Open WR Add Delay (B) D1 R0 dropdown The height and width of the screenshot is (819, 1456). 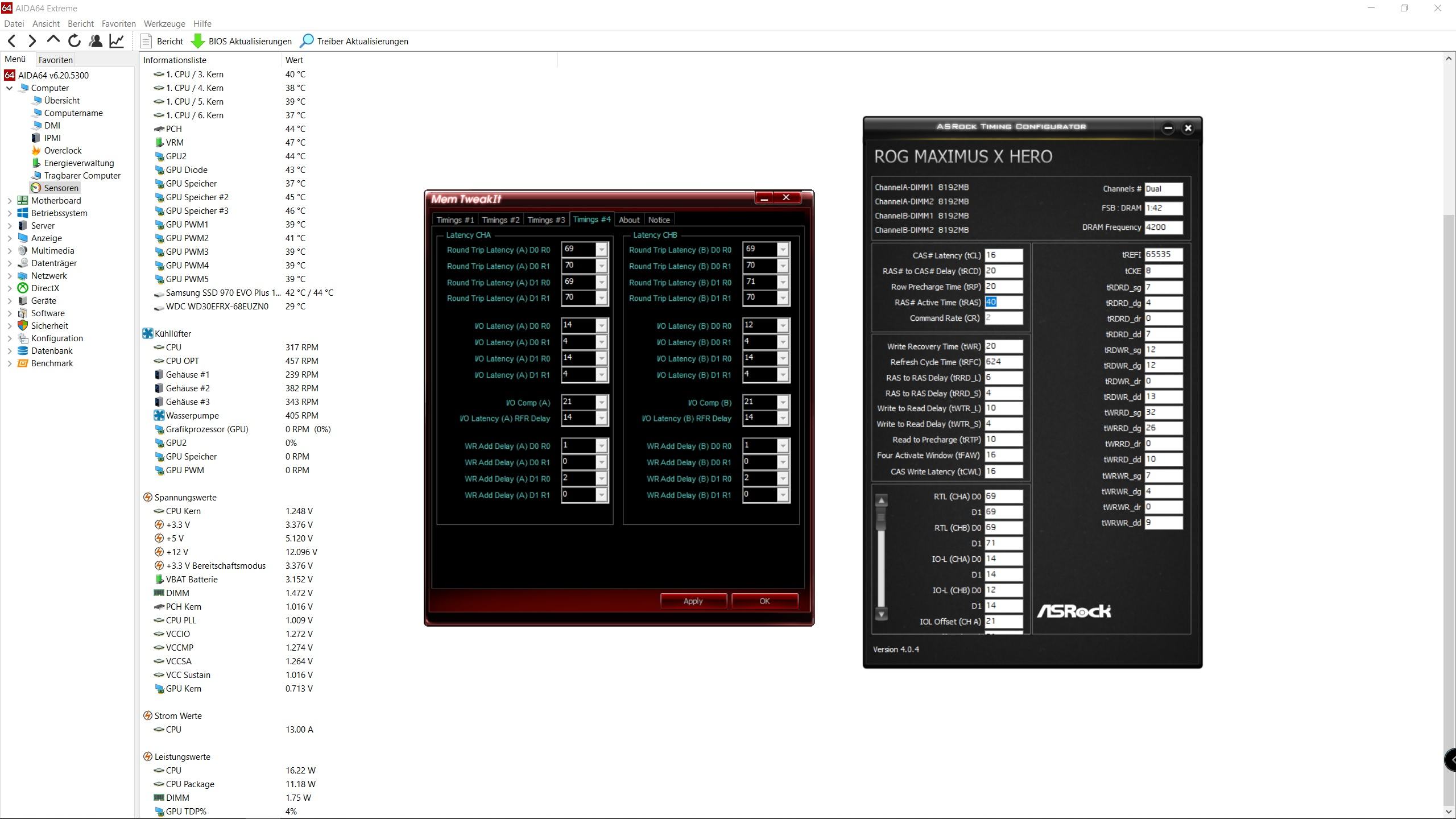click(x=783, y=479)
